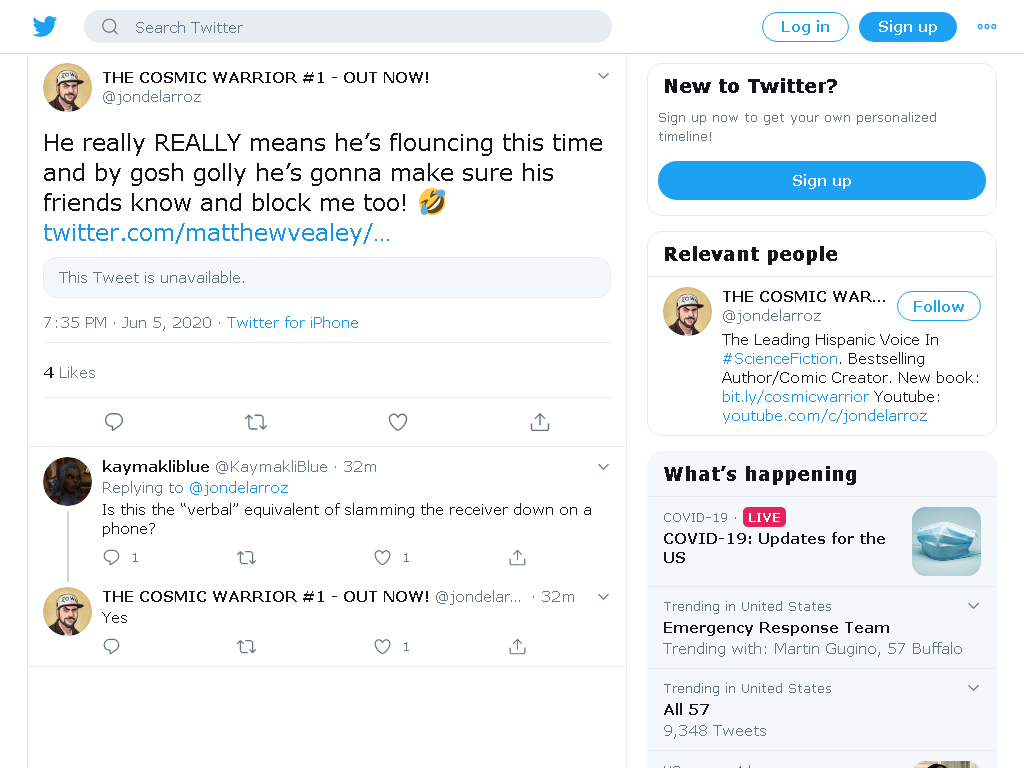Open COVID-19 updates mask thumbnail
This screenshot has height=768, width=1024.
point(946,541)
